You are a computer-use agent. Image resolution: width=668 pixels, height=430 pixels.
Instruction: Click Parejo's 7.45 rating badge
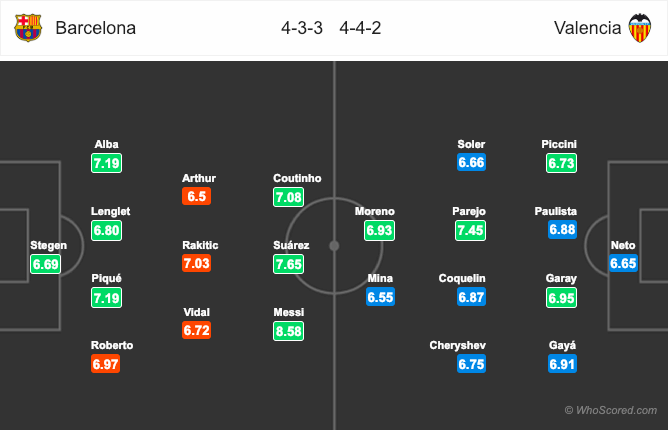(x=470, y=231)
